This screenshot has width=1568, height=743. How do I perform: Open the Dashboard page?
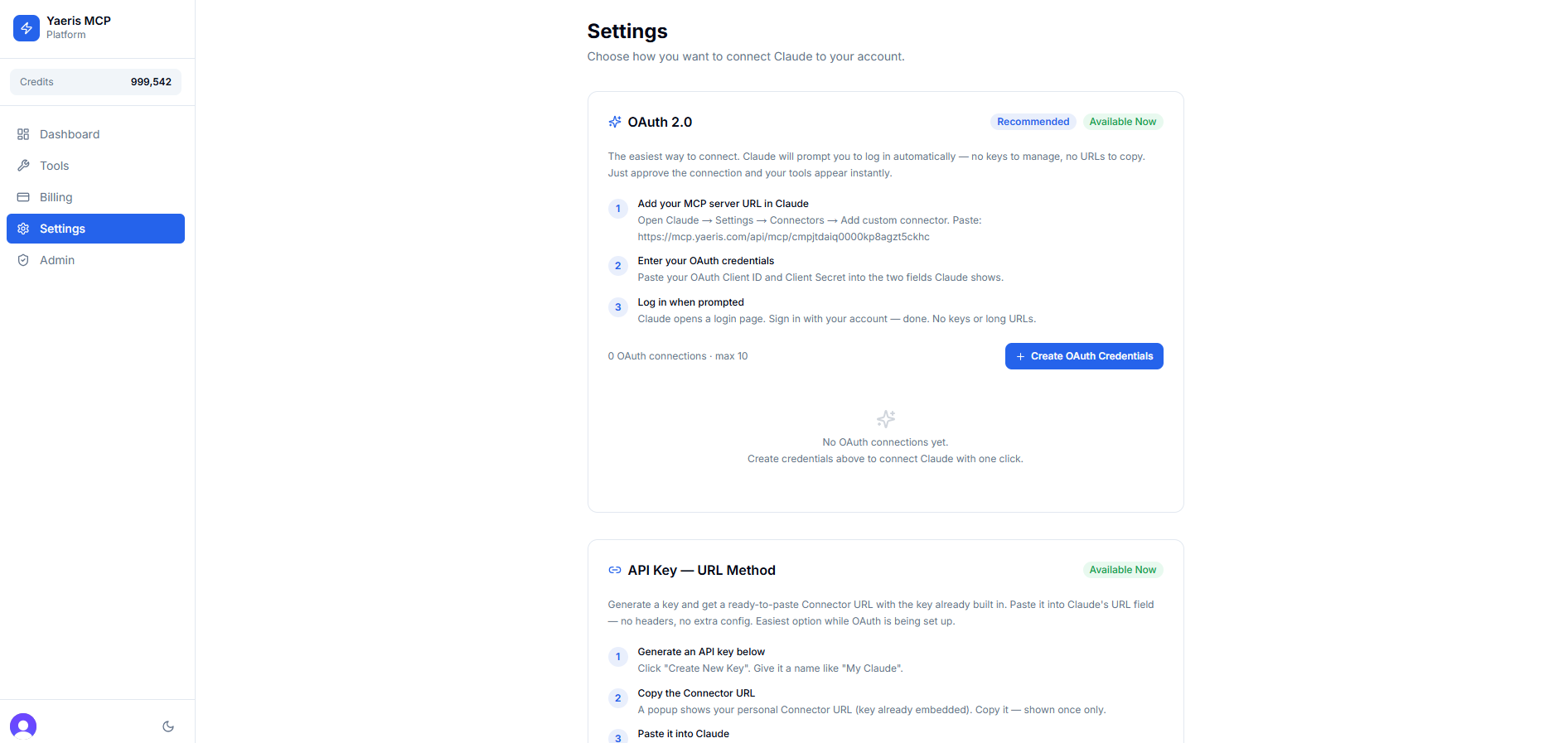95,134
